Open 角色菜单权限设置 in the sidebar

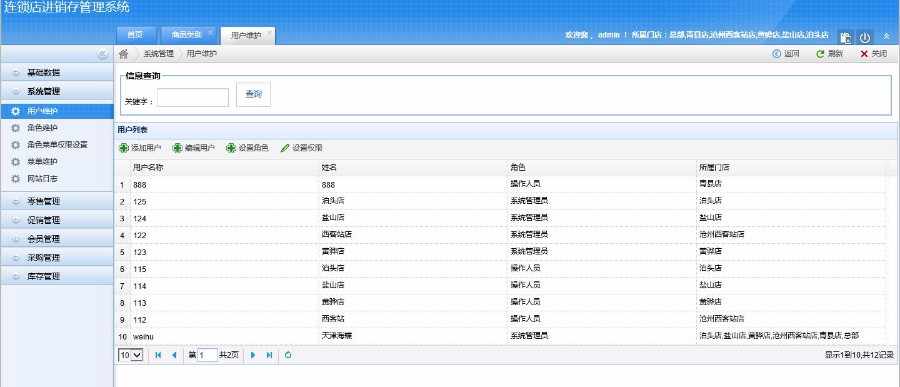(x=57, y=145)
